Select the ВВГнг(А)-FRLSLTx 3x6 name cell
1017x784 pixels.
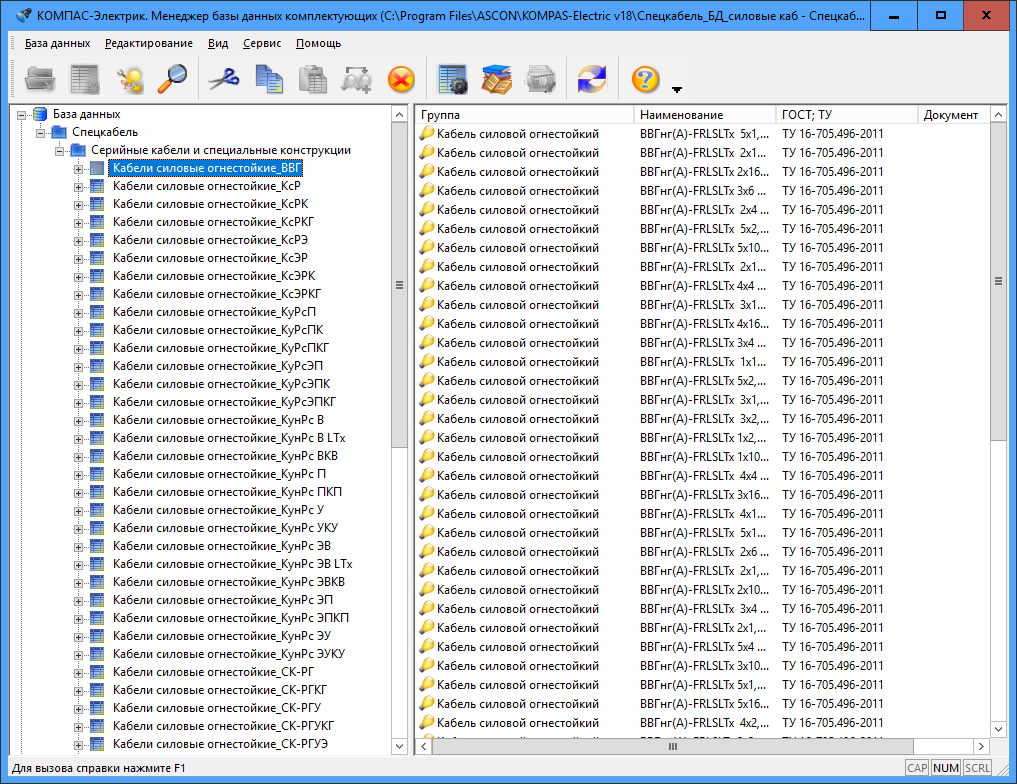click(703, 191)
